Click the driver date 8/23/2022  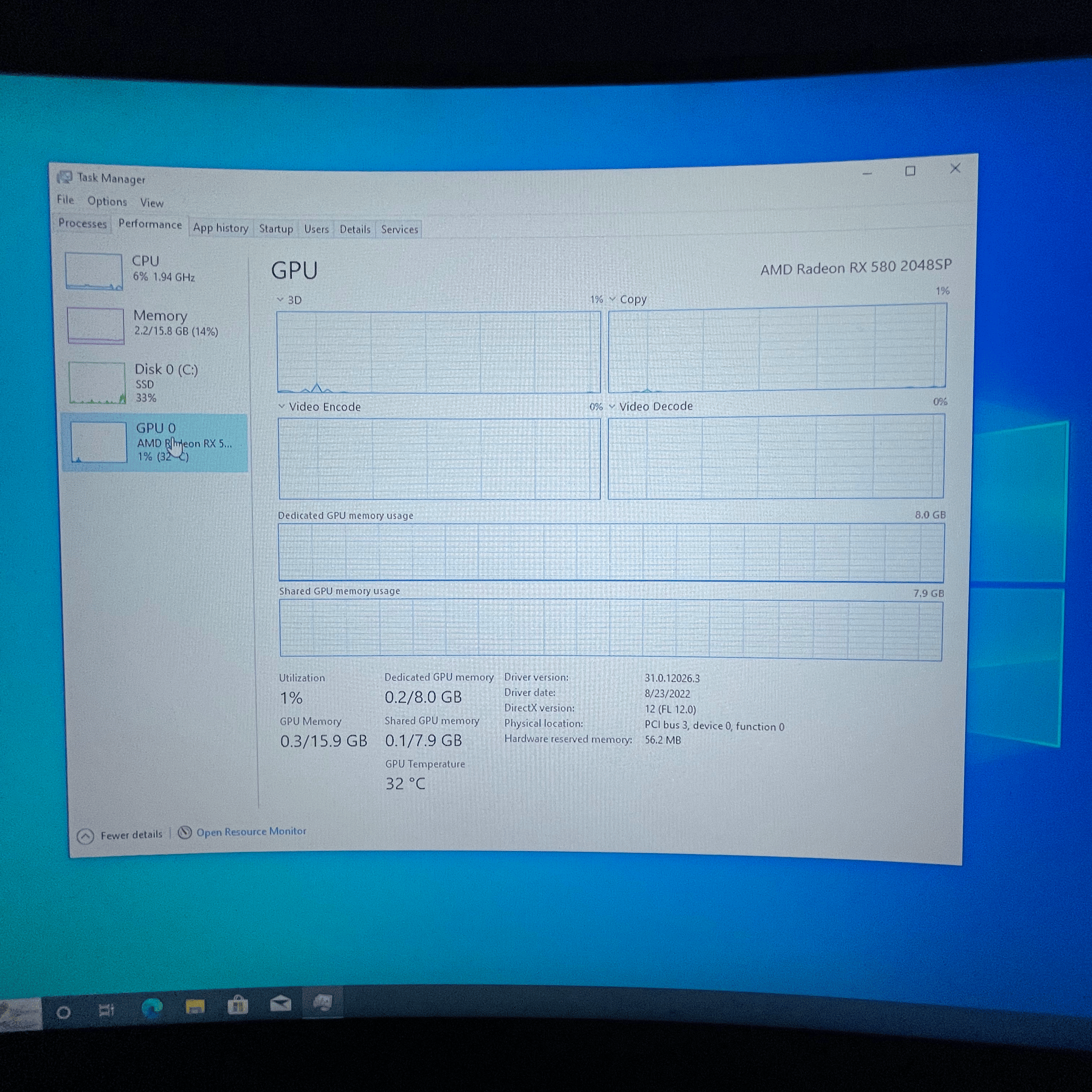[668, 694]
